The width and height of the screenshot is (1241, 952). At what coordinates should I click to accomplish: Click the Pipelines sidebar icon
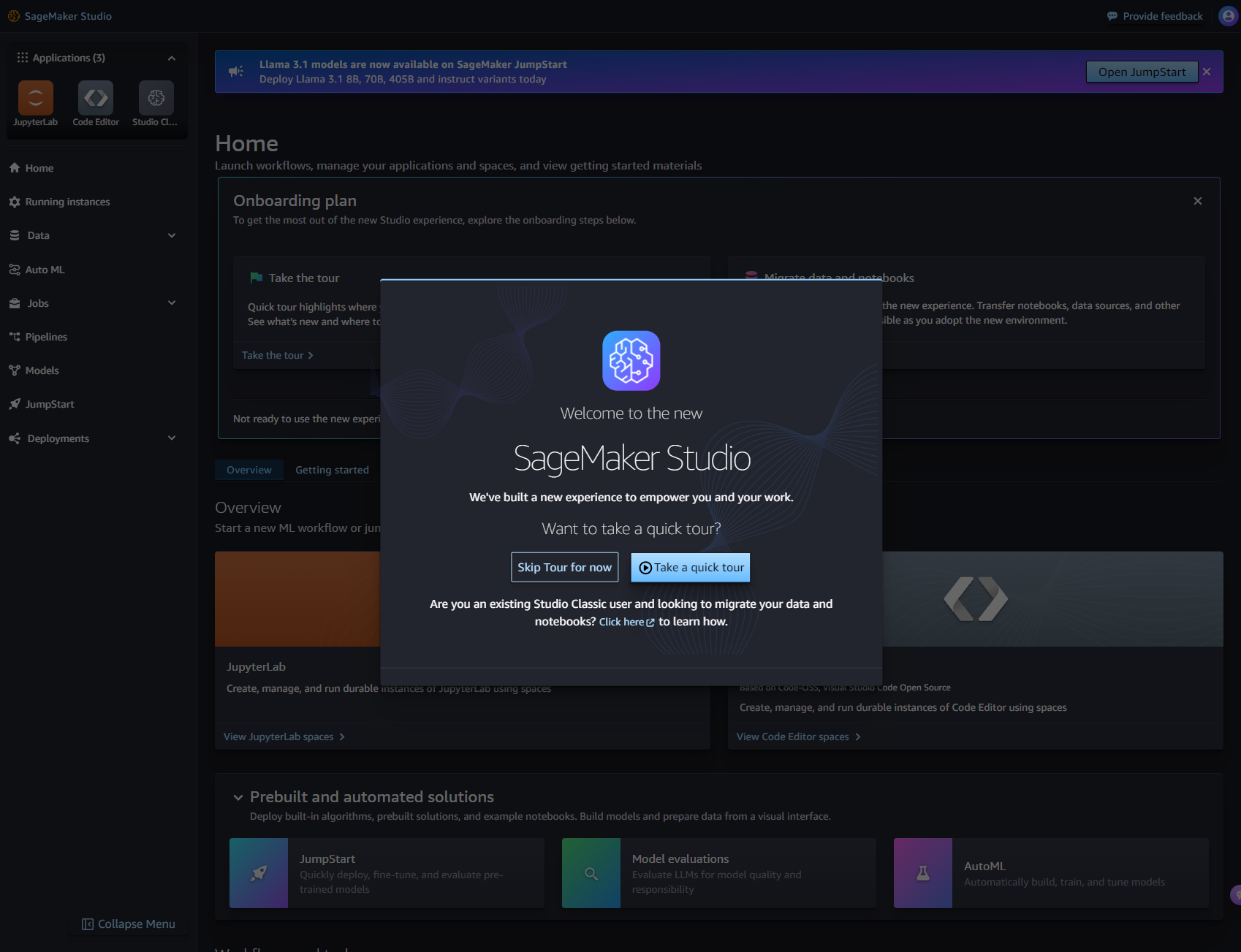click(15, 337)
